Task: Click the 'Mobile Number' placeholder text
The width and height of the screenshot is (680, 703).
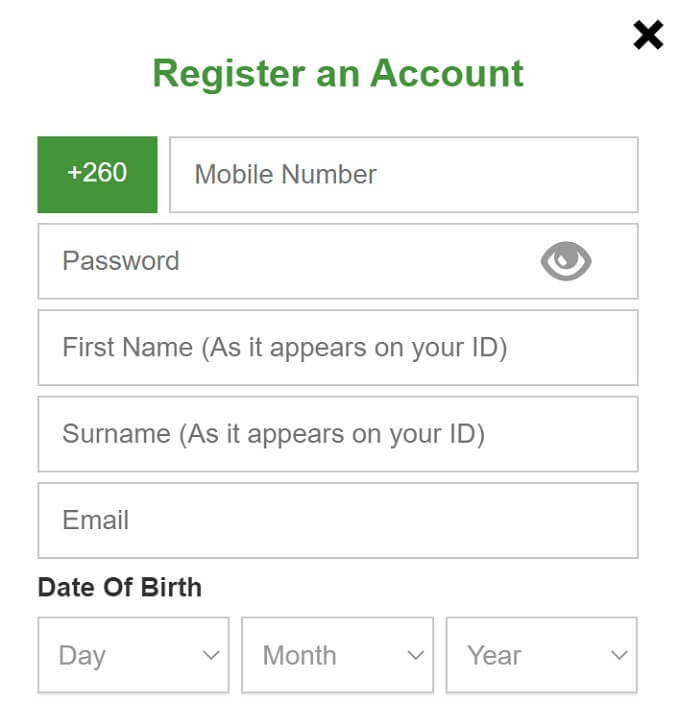Action: click(x=286, y=174)
